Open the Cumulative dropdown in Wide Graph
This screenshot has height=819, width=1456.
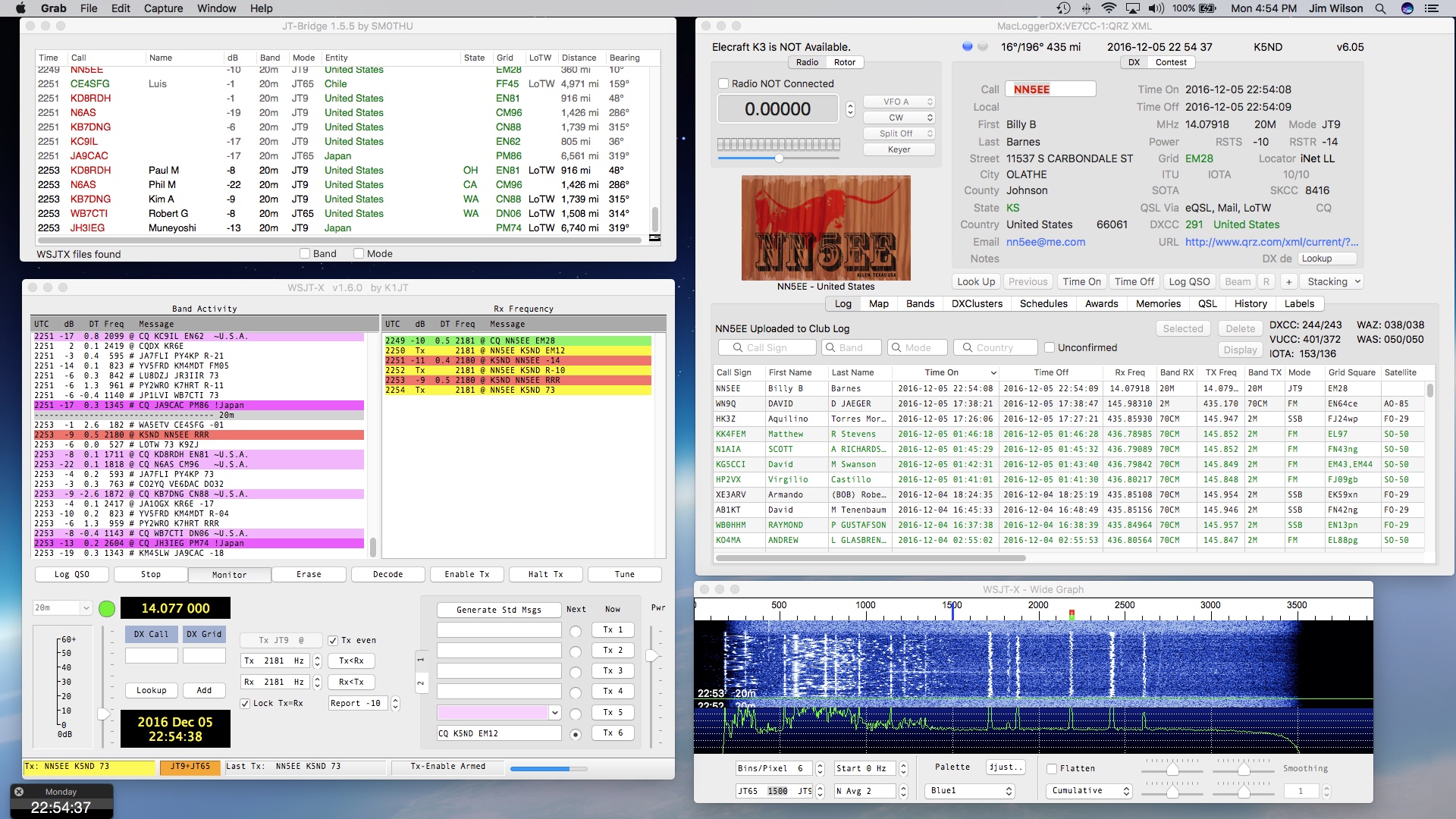pos(1089,791)
